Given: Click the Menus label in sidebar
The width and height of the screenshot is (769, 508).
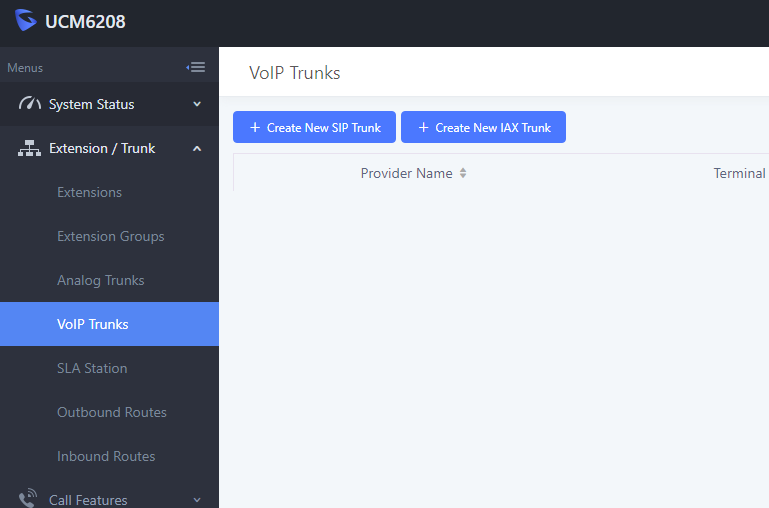Looking at the screenshot, I should pyautogui.click(x=25, y=68).
